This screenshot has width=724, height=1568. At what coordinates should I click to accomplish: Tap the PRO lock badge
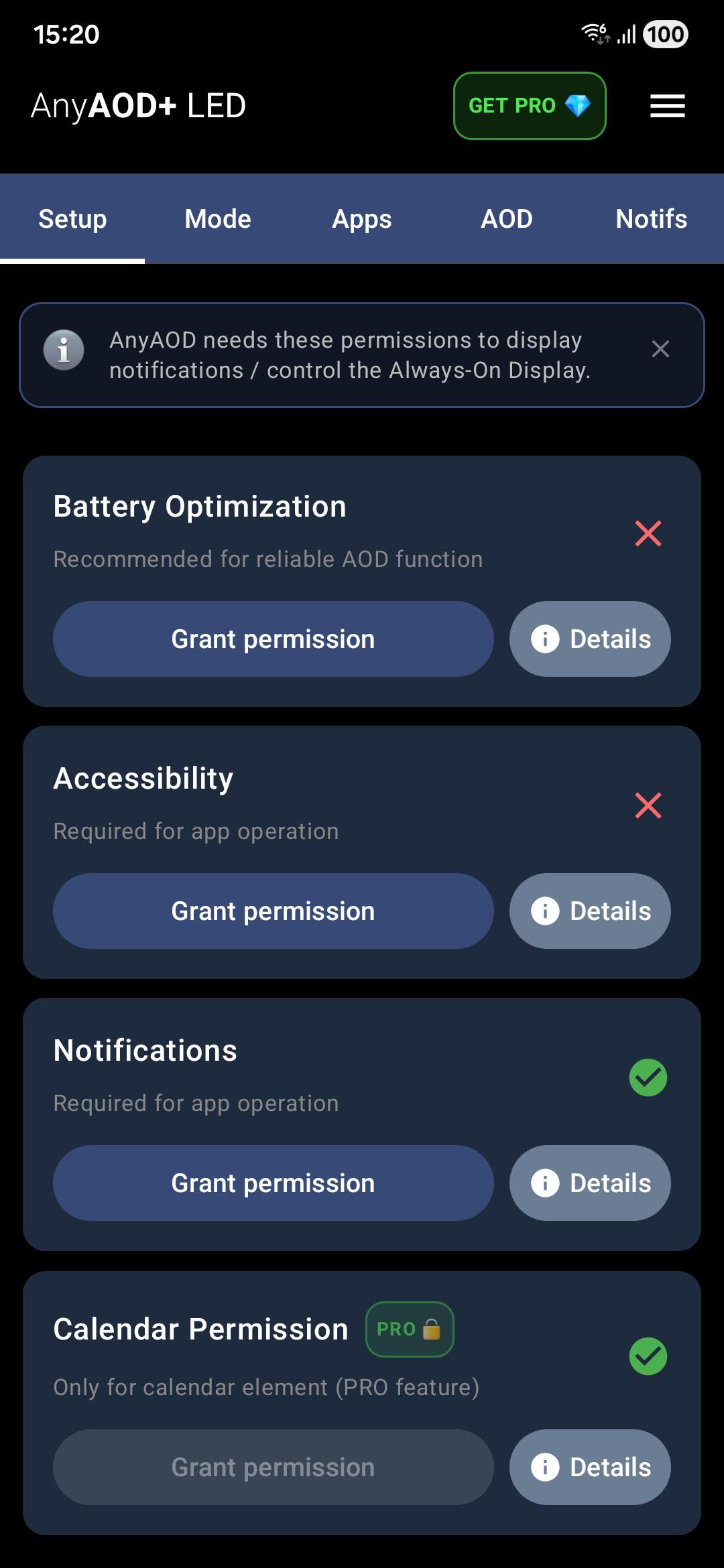409,1329
